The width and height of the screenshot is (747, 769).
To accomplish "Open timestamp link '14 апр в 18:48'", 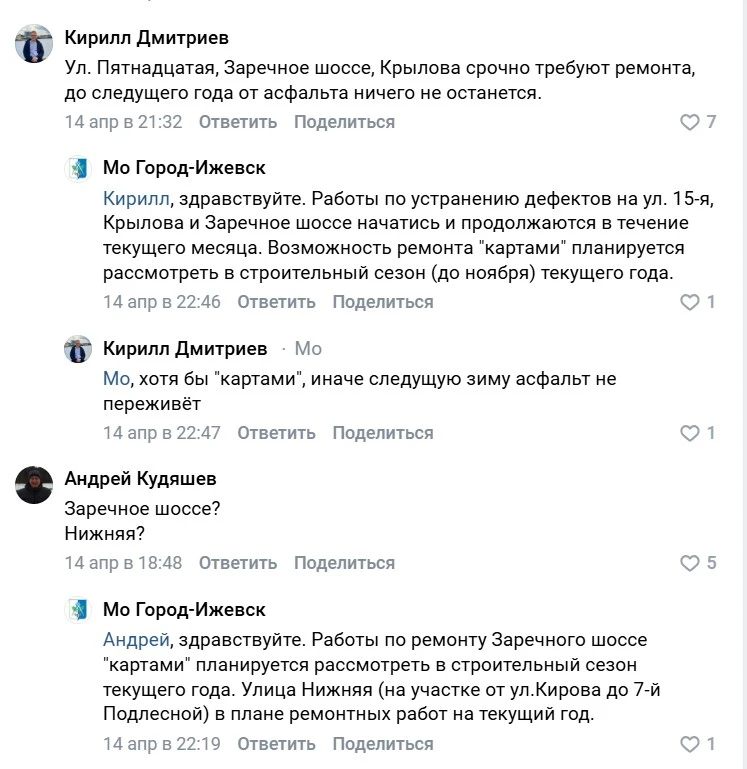I will (123, 563).
